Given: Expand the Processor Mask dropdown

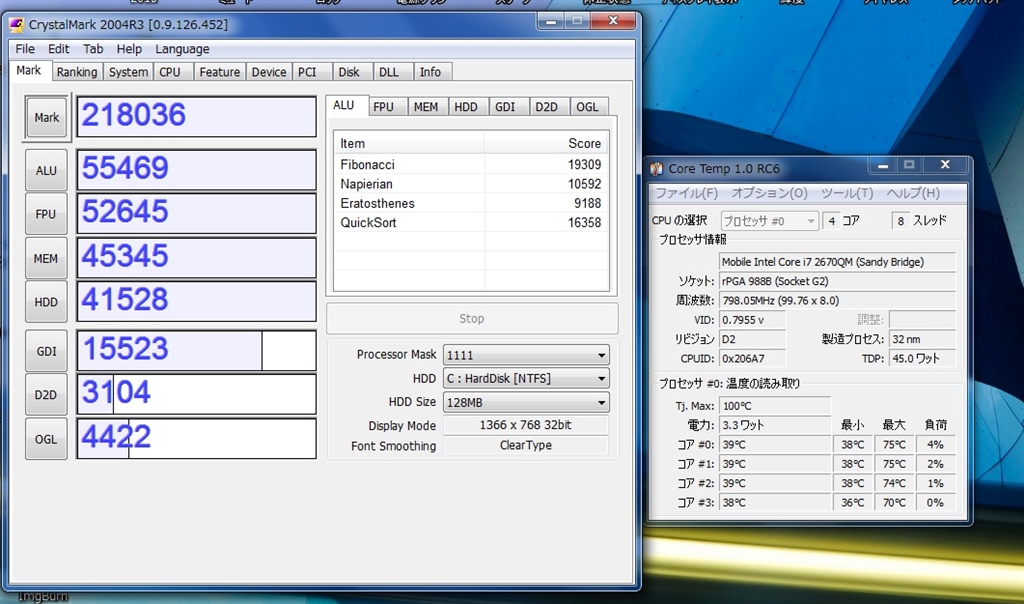Looking at the screenshot, I should click(526, 355).
